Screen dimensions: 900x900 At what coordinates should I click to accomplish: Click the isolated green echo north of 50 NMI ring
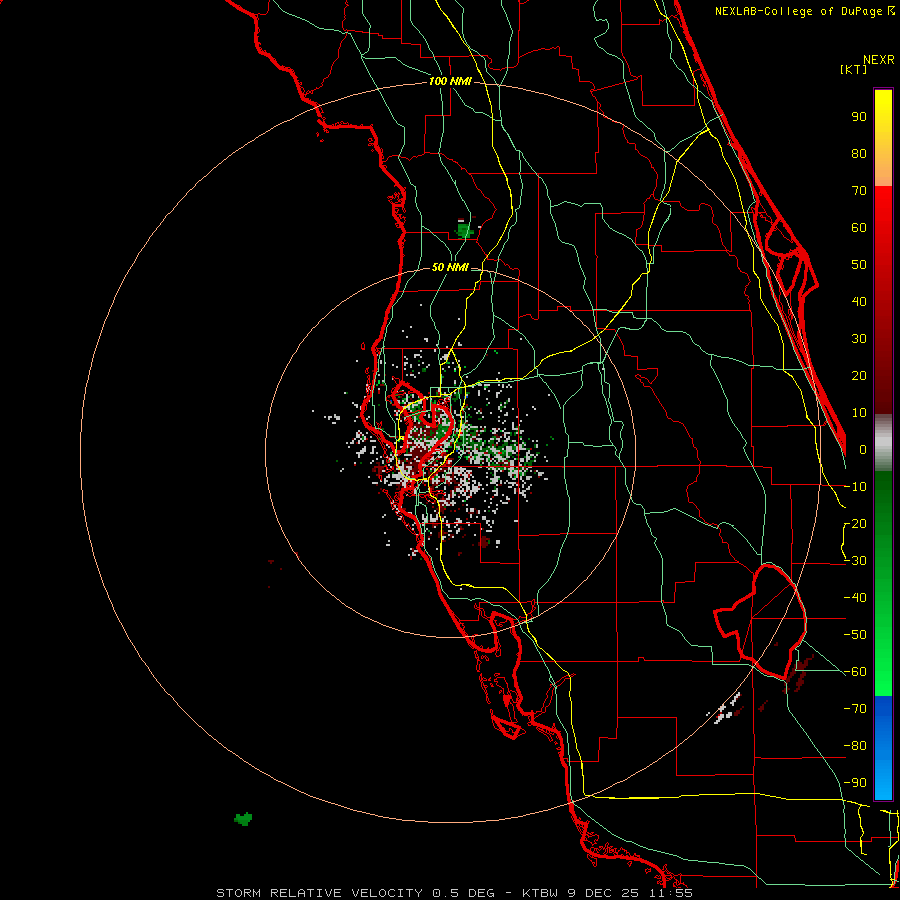click(x=464, y=230)
